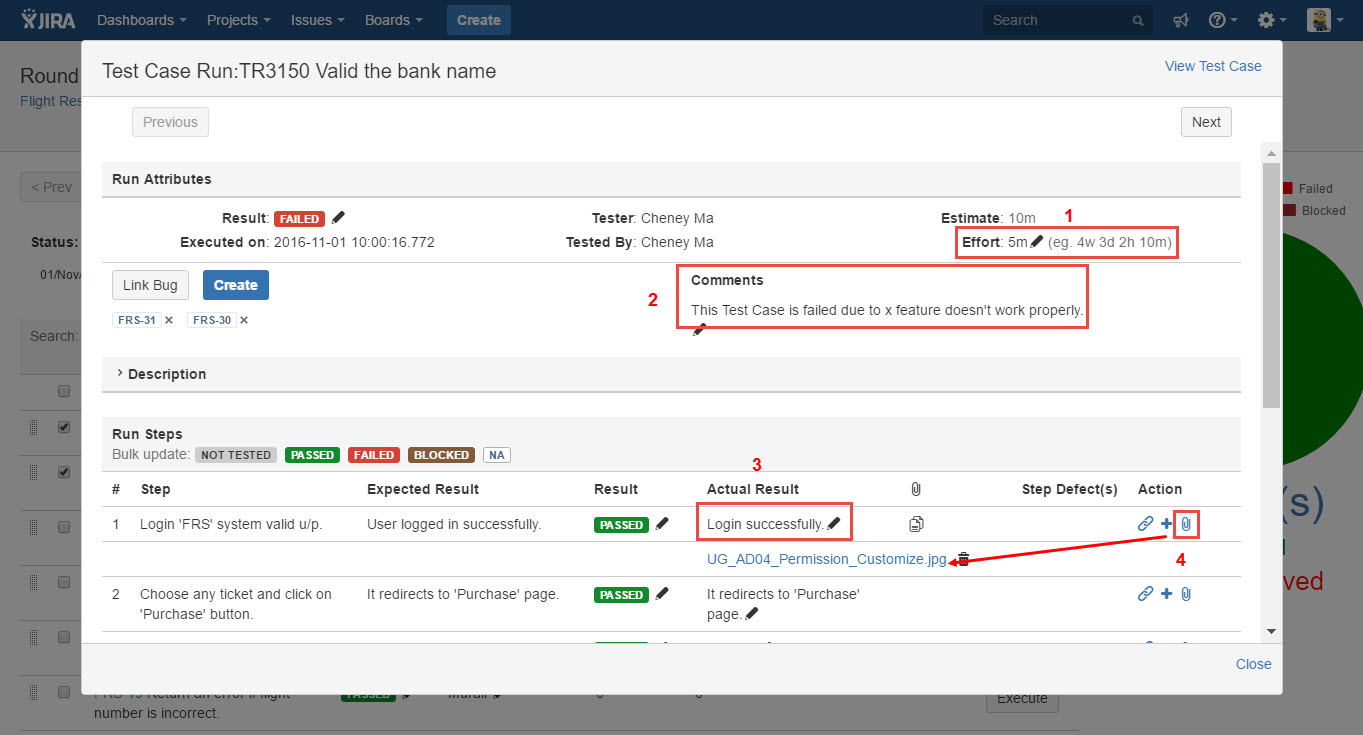This screenshot has width=1363, height=735.
Task: Click Executed on 2016-11-01 timestamp
Action: pos(355,242)
